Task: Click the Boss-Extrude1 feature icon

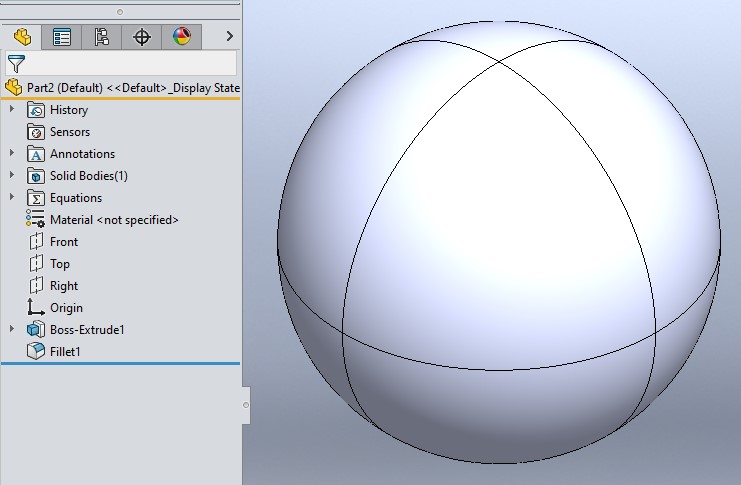Action: click(36, 329)
